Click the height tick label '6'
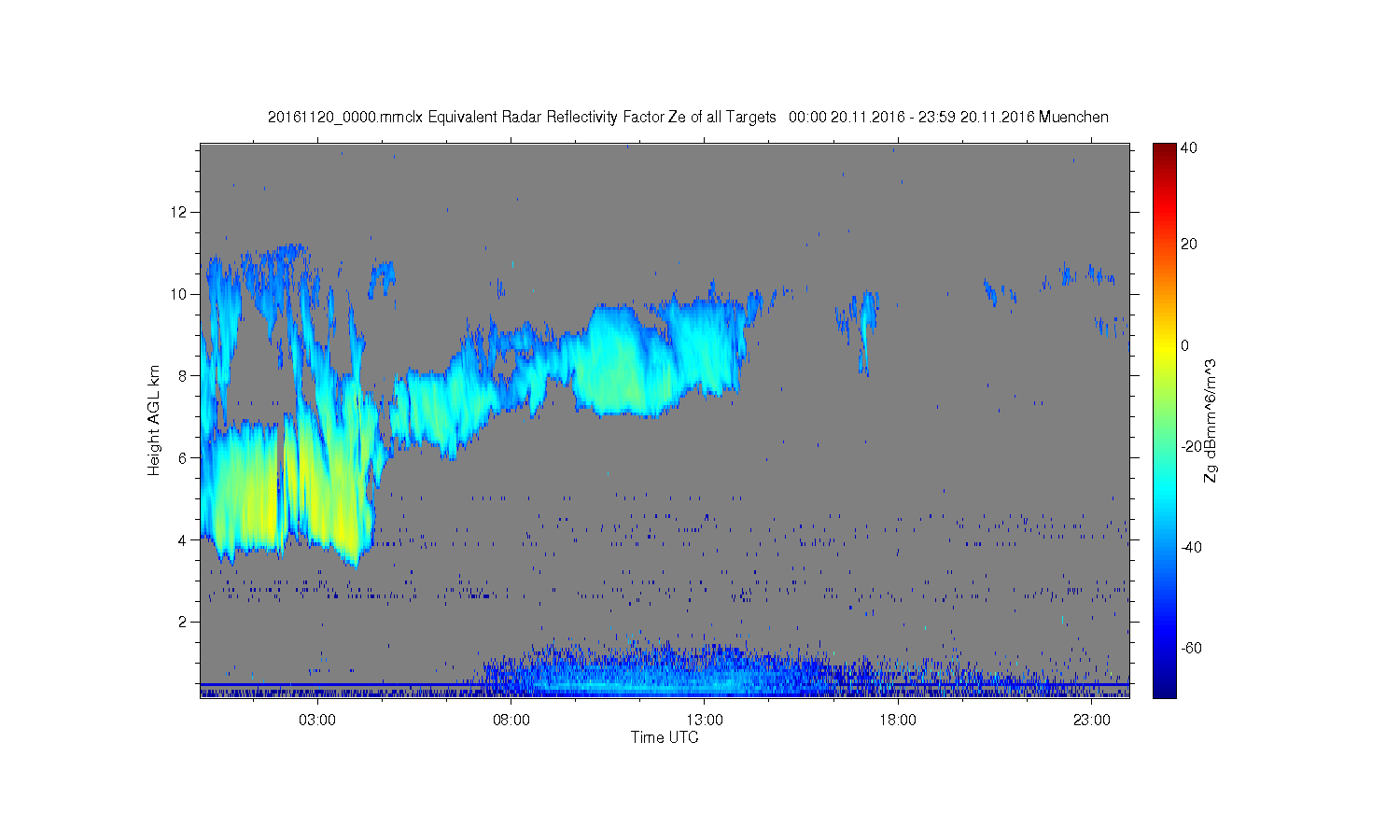Screen dimensions: 1400x840 click(x=184, y=457)
